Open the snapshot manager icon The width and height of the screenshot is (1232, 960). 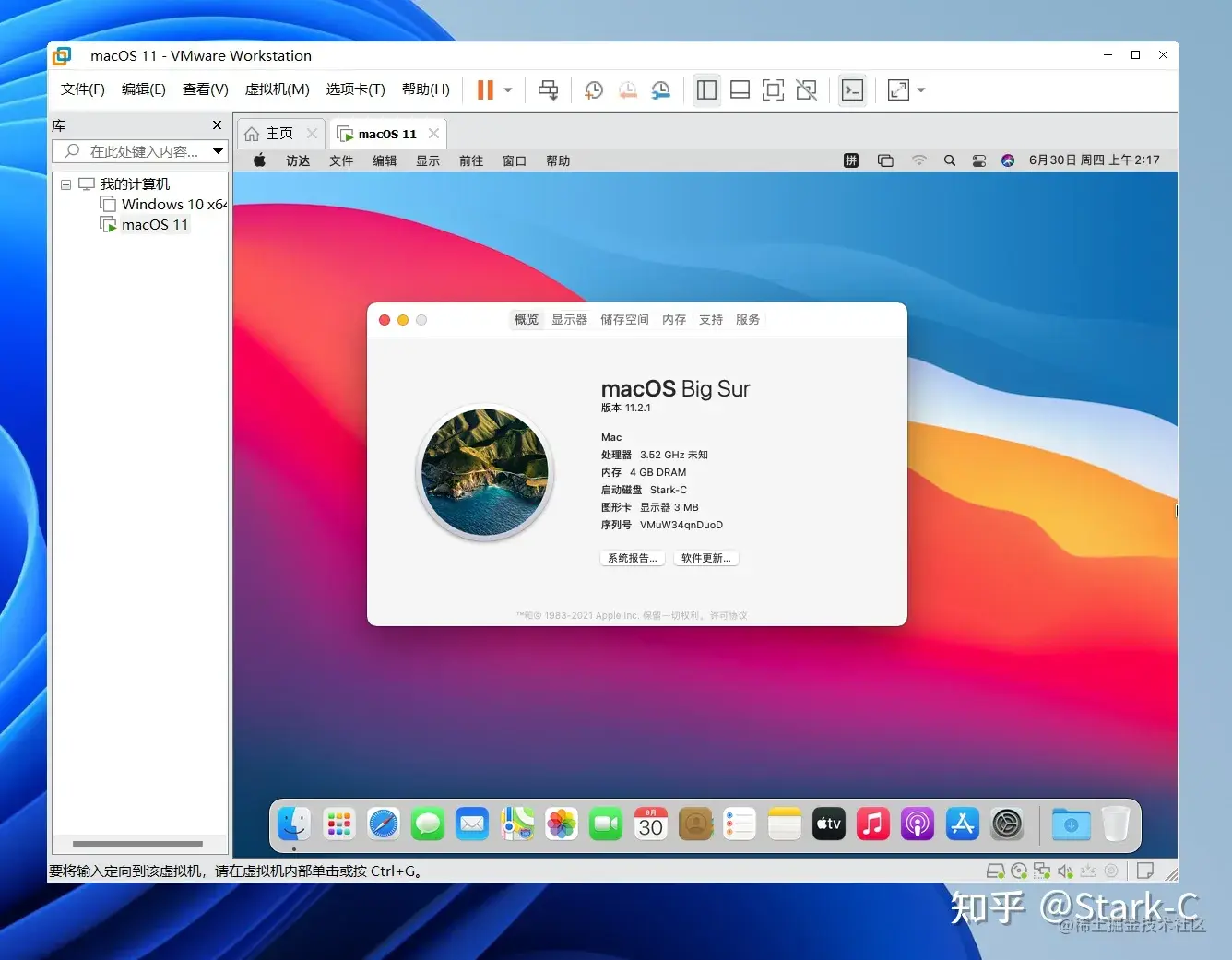pos(660,89)
